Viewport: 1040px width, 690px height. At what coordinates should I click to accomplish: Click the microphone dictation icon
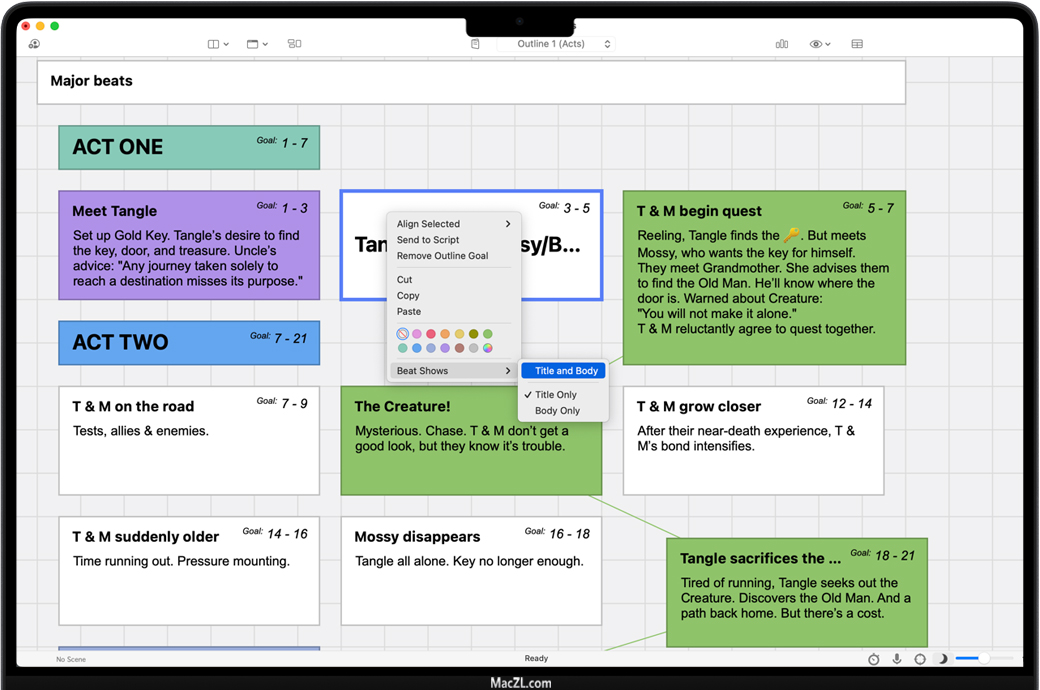click(x=896, y=659)
